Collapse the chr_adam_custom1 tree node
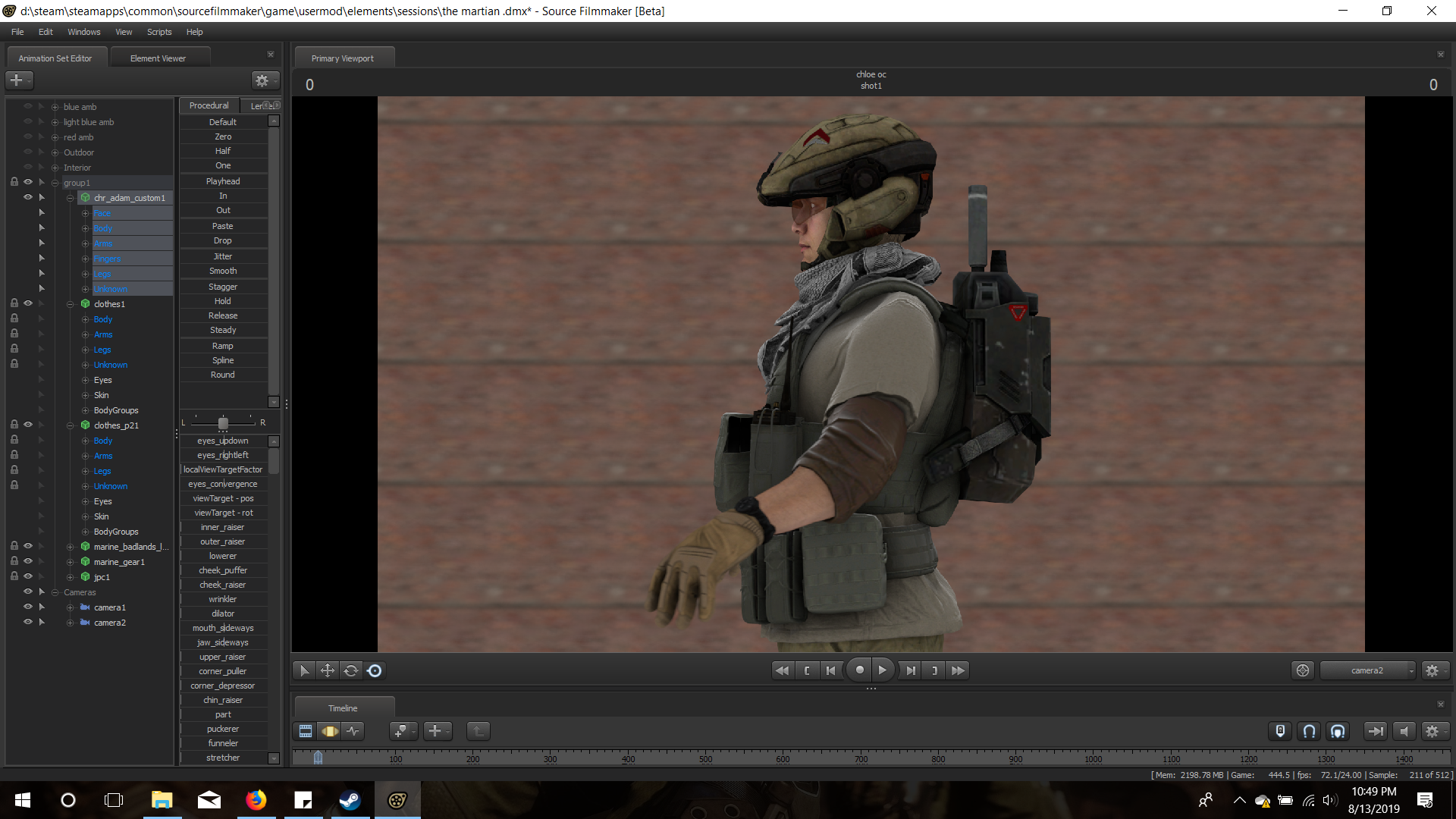This screenshot has width=1456, height=819. pyautogui.click(x=70, y=198)
